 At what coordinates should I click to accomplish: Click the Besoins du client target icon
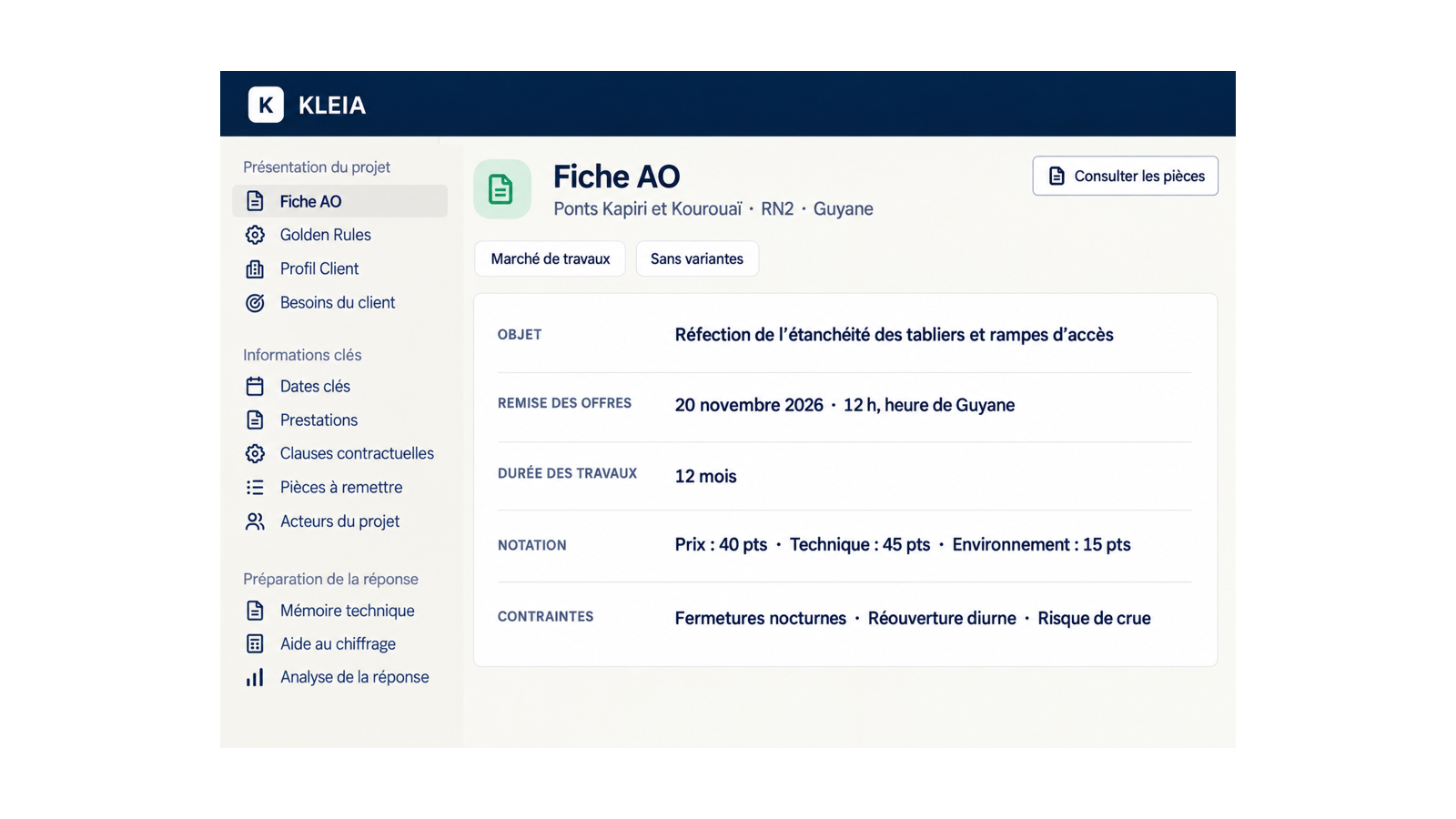255,303
